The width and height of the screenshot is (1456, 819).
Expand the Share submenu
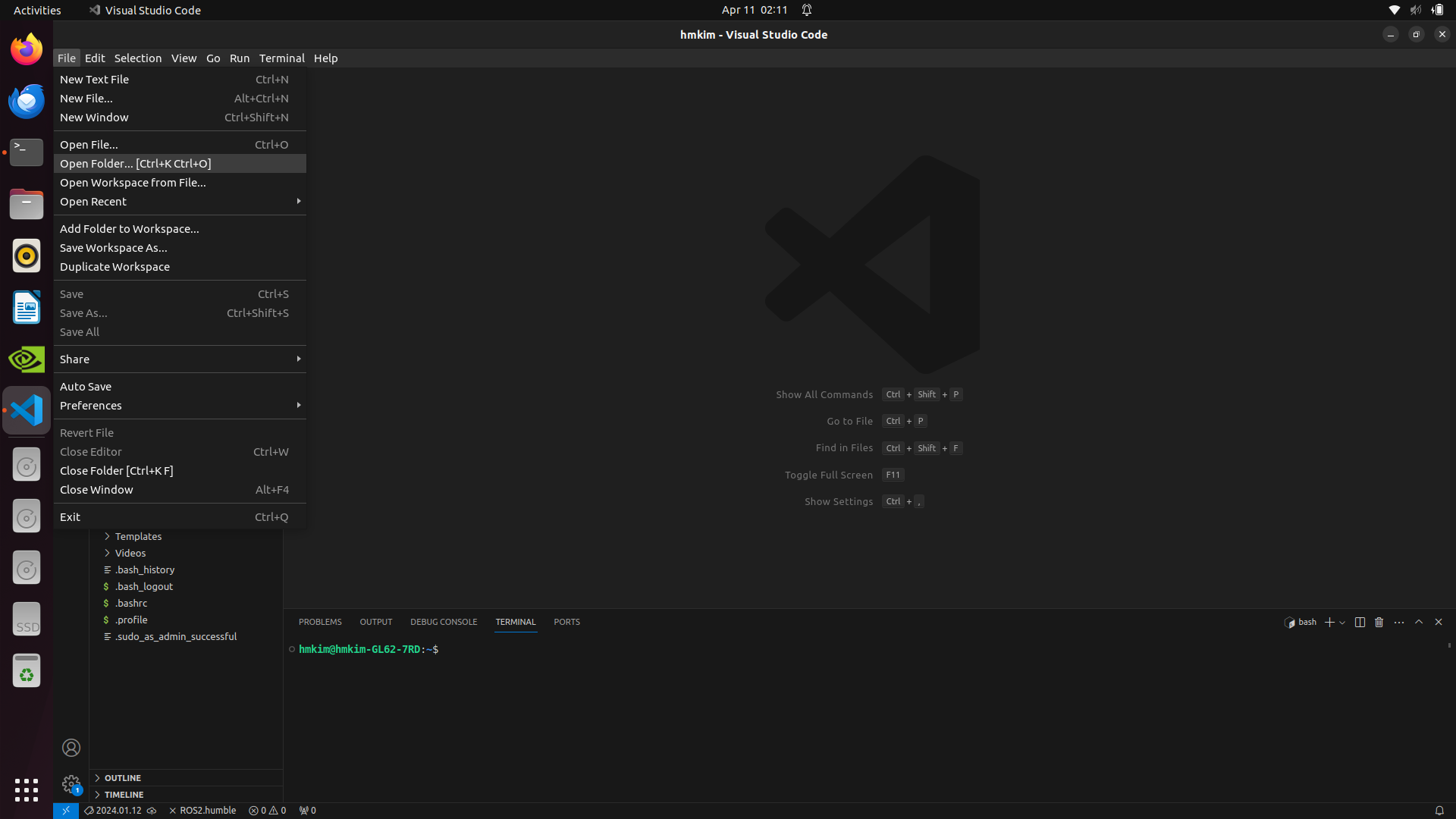(180, 359)
